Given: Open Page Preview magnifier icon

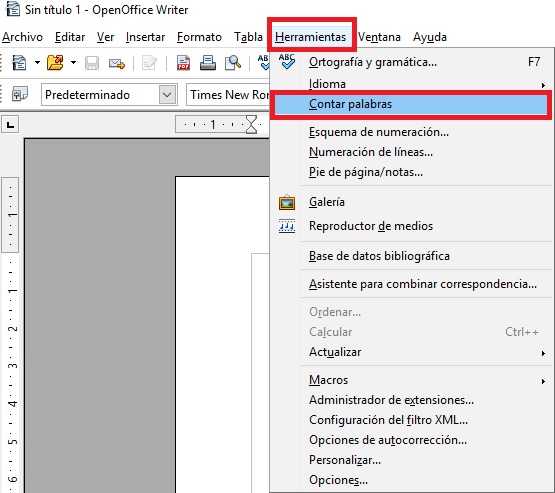Looking at the screenshot, I should point(233,63).
